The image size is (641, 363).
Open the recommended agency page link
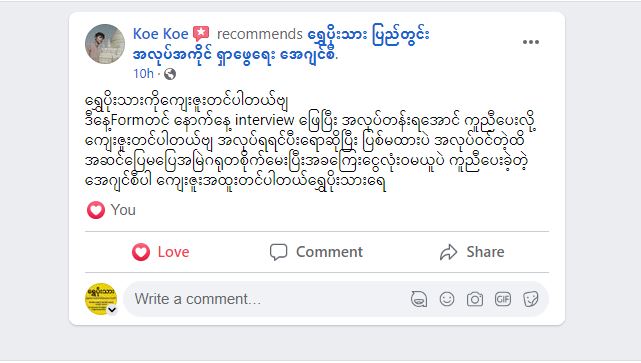(281, 44)
